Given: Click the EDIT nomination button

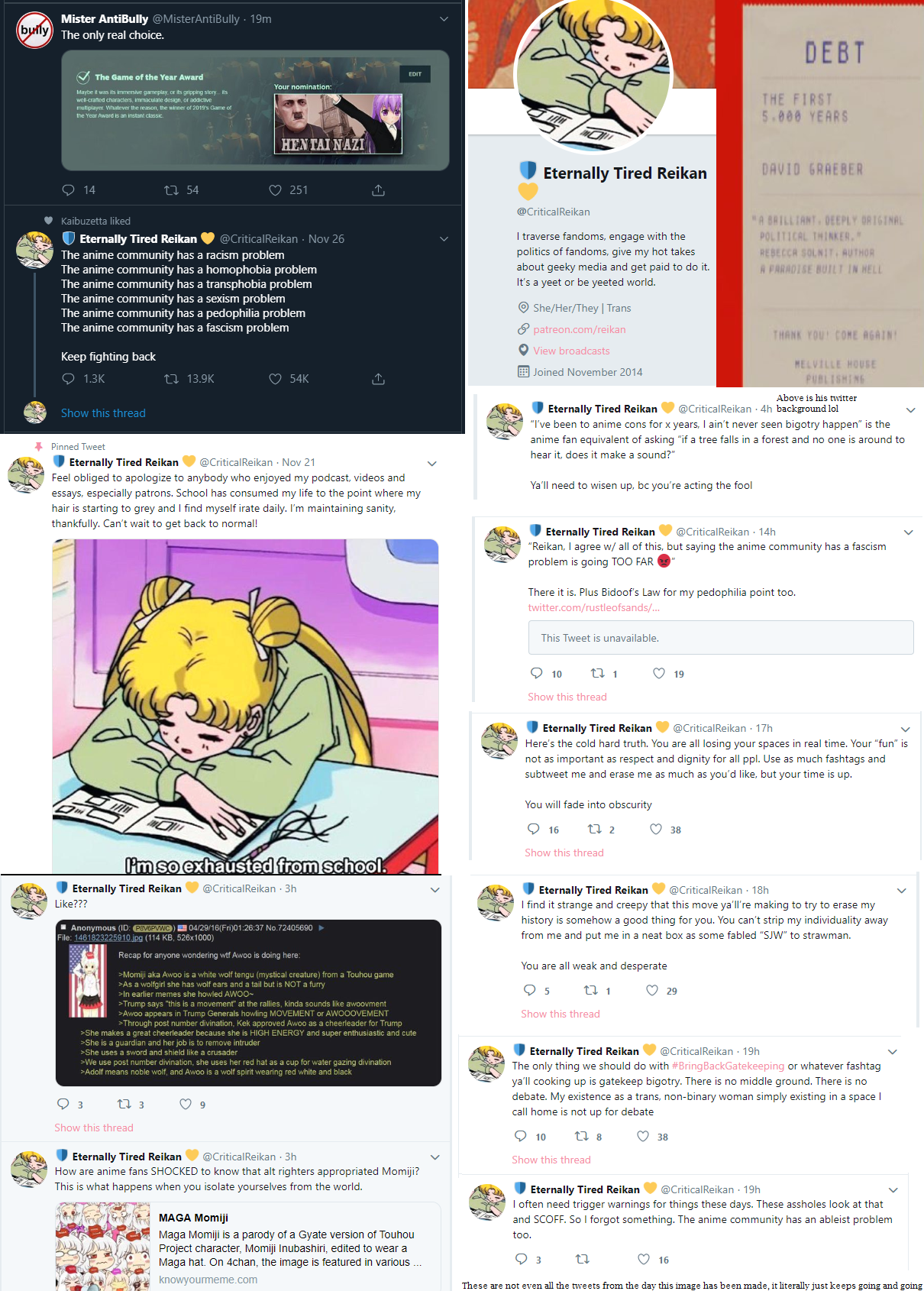Looking at the screenshot, I should pos(415,74).
